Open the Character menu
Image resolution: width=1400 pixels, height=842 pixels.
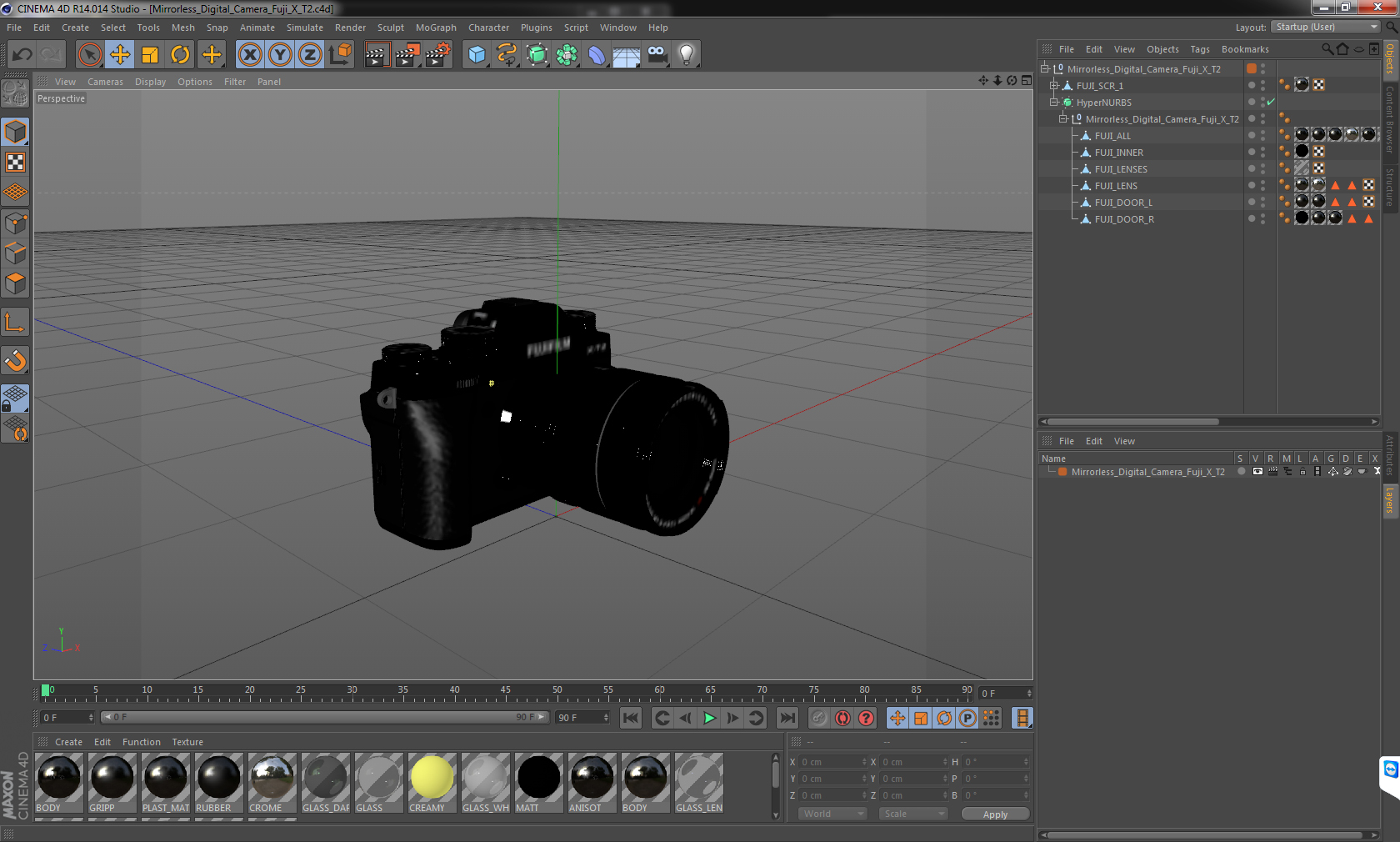coord(488,28)
